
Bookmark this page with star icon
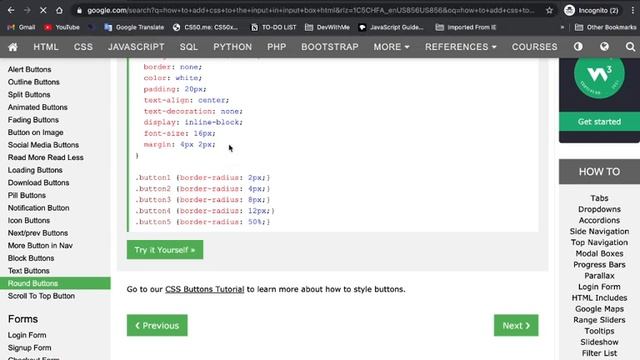(x=549, y=11)
